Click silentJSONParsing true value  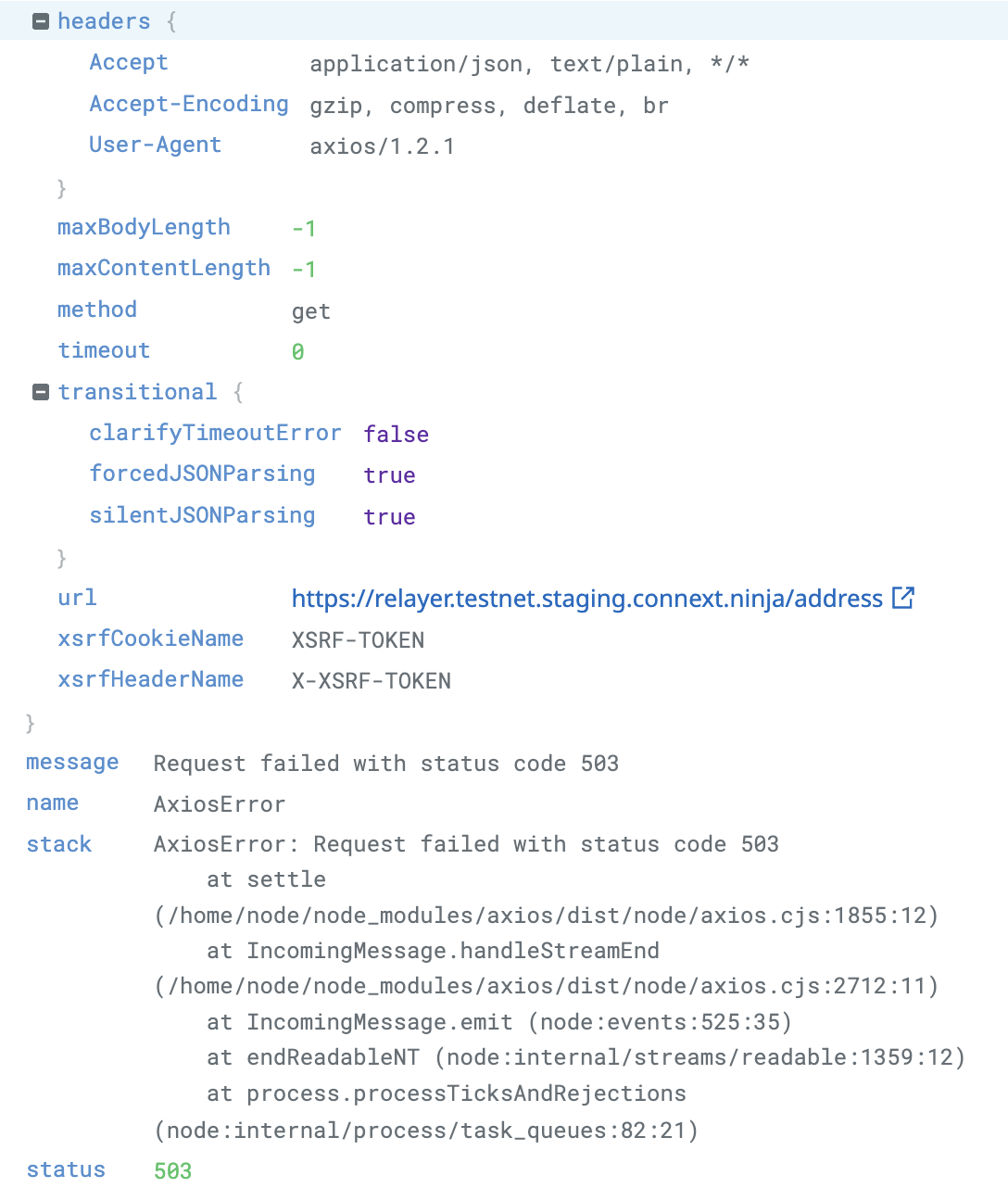tap(388, 516)
